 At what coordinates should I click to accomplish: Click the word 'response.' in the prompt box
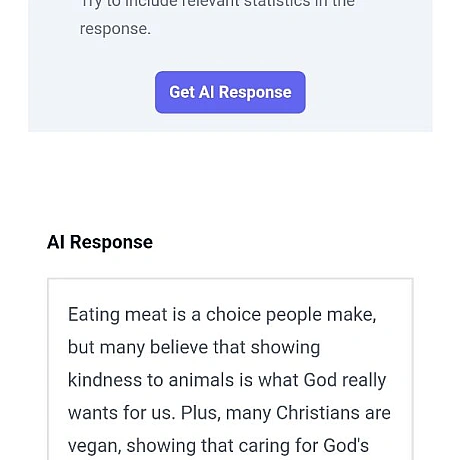[x=115, y=29]
